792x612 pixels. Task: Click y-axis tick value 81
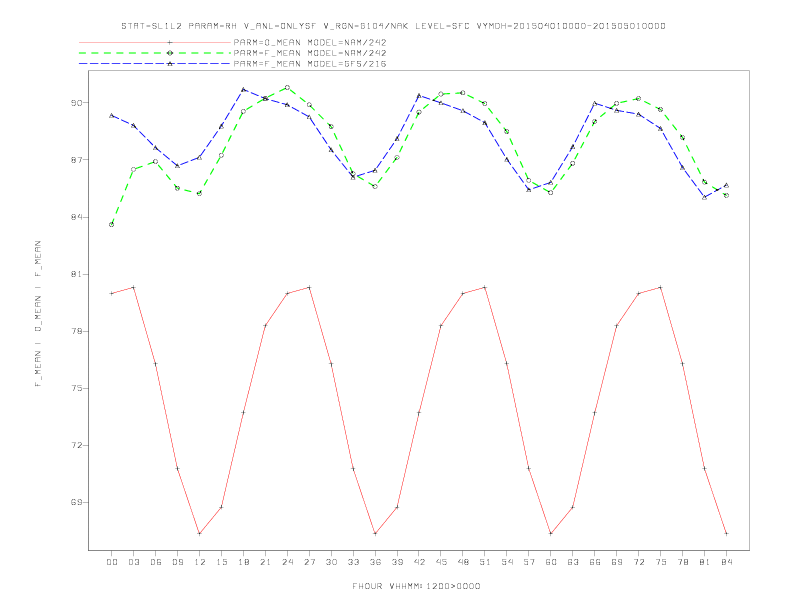pyautogui.click(x=76, y=274)
